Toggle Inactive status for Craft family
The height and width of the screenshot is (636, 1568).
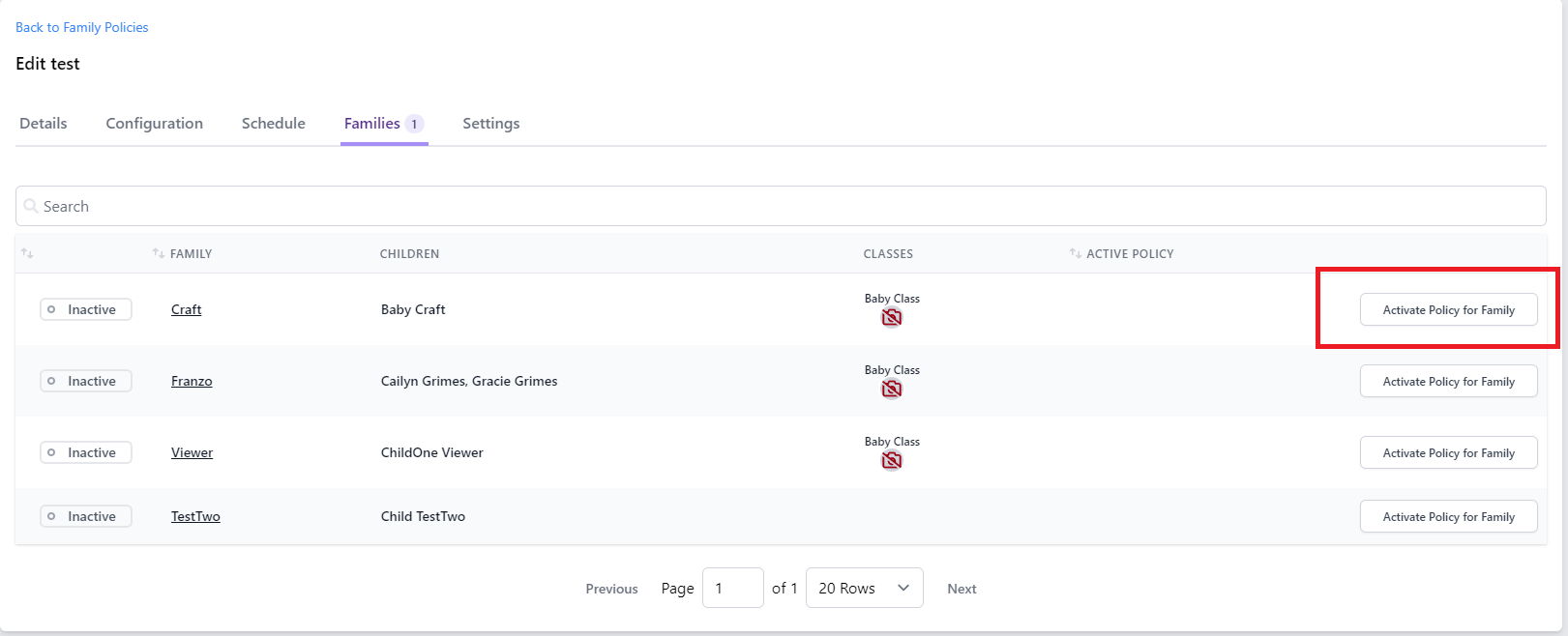pyautogui.click(x=85, y=309)
